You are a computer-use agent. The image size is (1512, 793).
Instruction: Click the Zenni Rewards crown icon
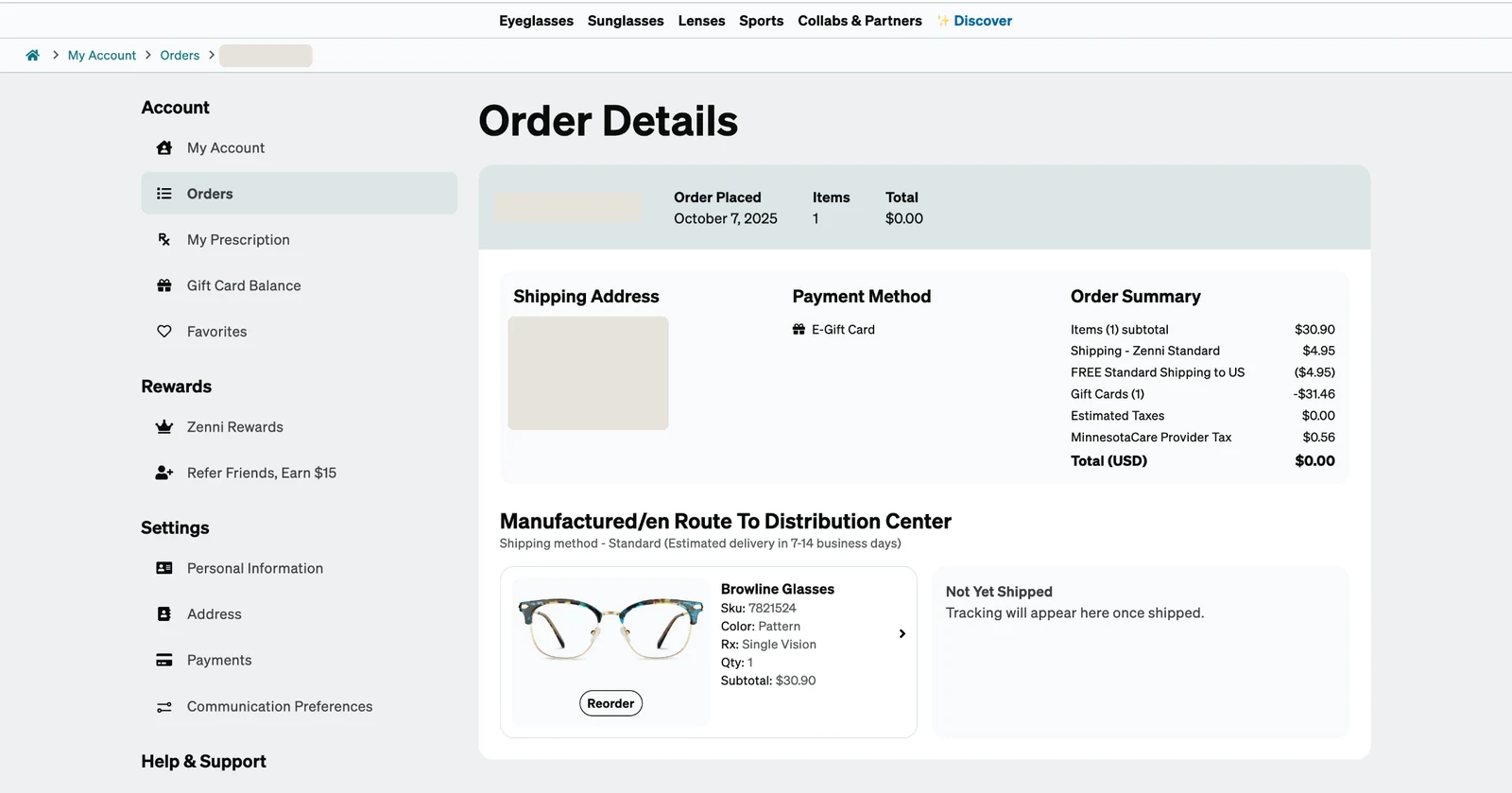[164, 427]
